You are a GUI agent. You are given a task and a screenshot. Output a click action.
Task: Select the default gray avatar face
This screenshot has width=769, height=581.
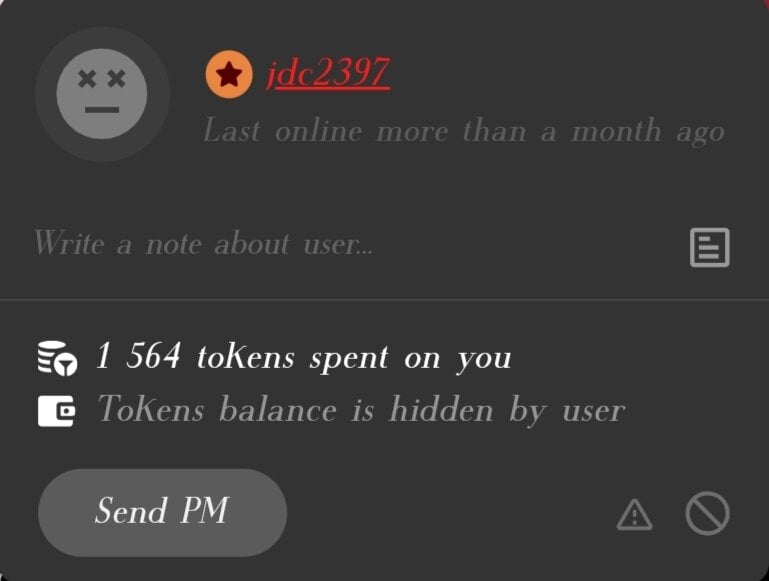[102, 94]
